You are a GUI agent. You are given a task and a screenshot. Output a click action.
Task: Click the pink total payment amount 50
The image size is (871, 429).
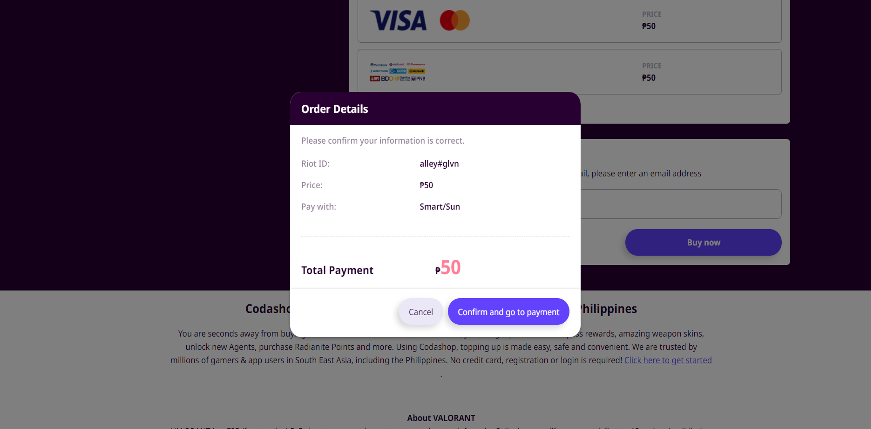tap(450, 268)
